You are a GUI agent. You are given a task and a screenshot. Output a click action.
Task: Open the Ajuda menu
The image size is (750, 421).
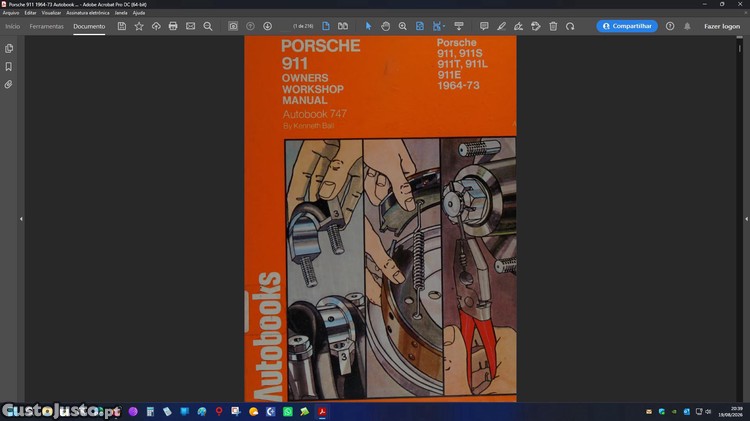[139, 13]
